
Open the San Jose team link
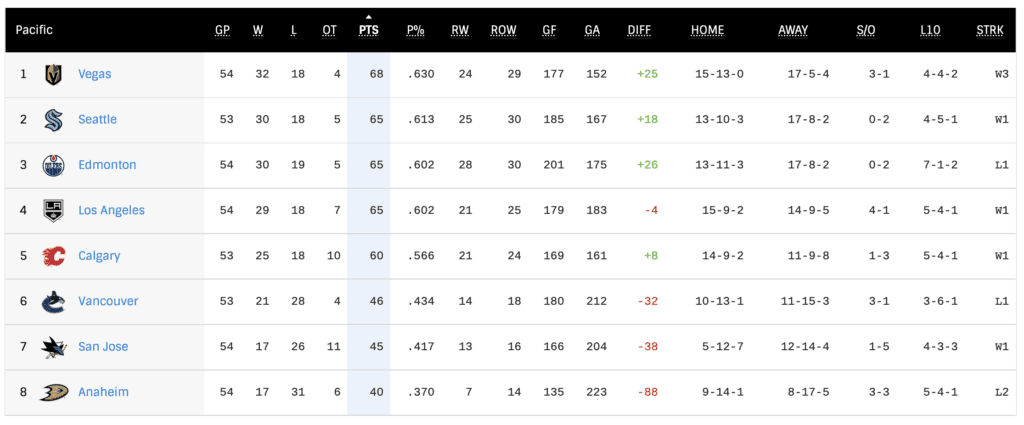pos(103,346)
